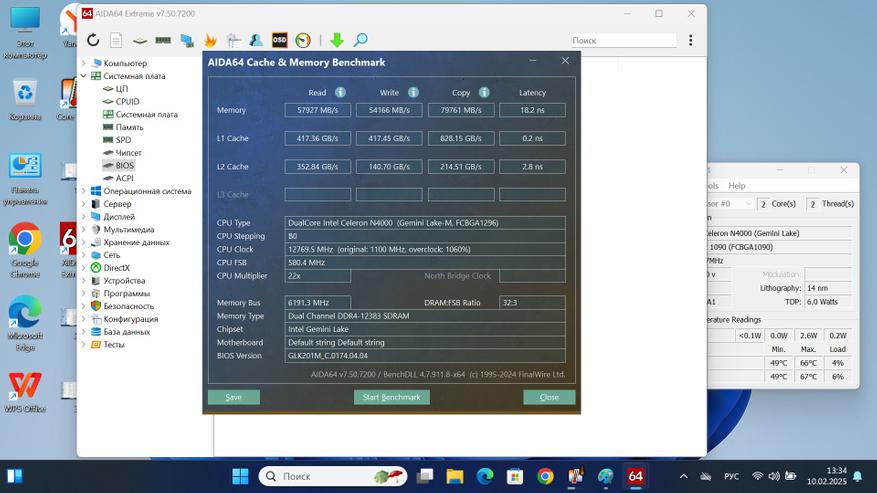This screenshot has width=877, height=493.
Task: Click the user profile toolbar icon
Action: [256, 40]
